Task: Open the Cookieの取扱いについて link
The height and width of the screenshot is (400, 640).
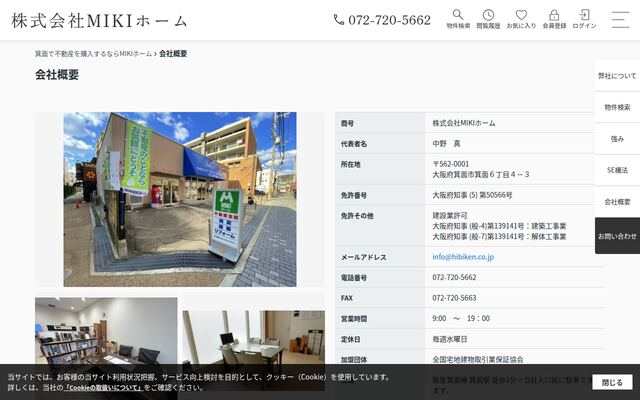Action: click(x=102, y=387)
